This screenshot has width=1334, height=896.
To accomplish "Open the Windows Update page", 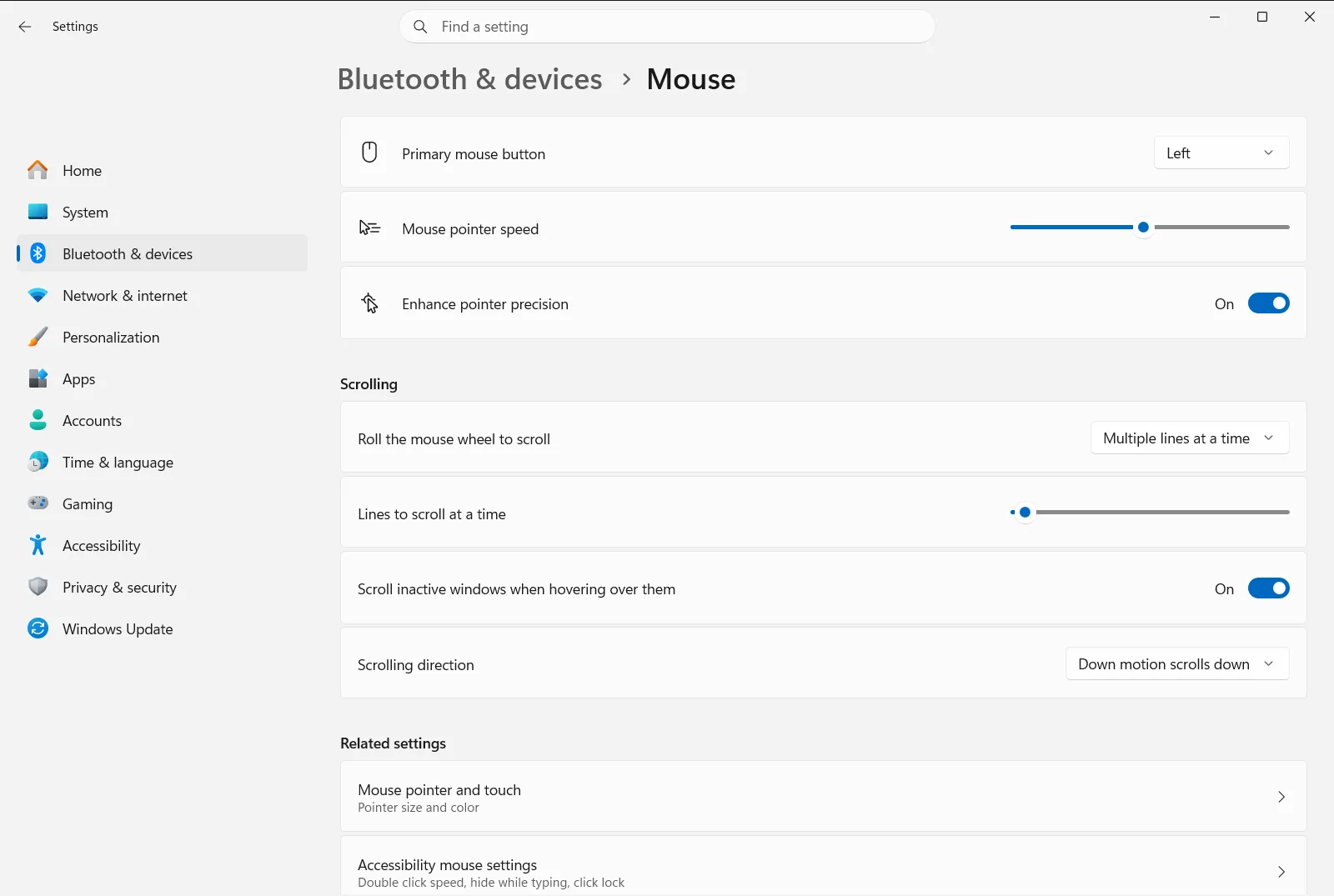I will (x=162, y=628).
